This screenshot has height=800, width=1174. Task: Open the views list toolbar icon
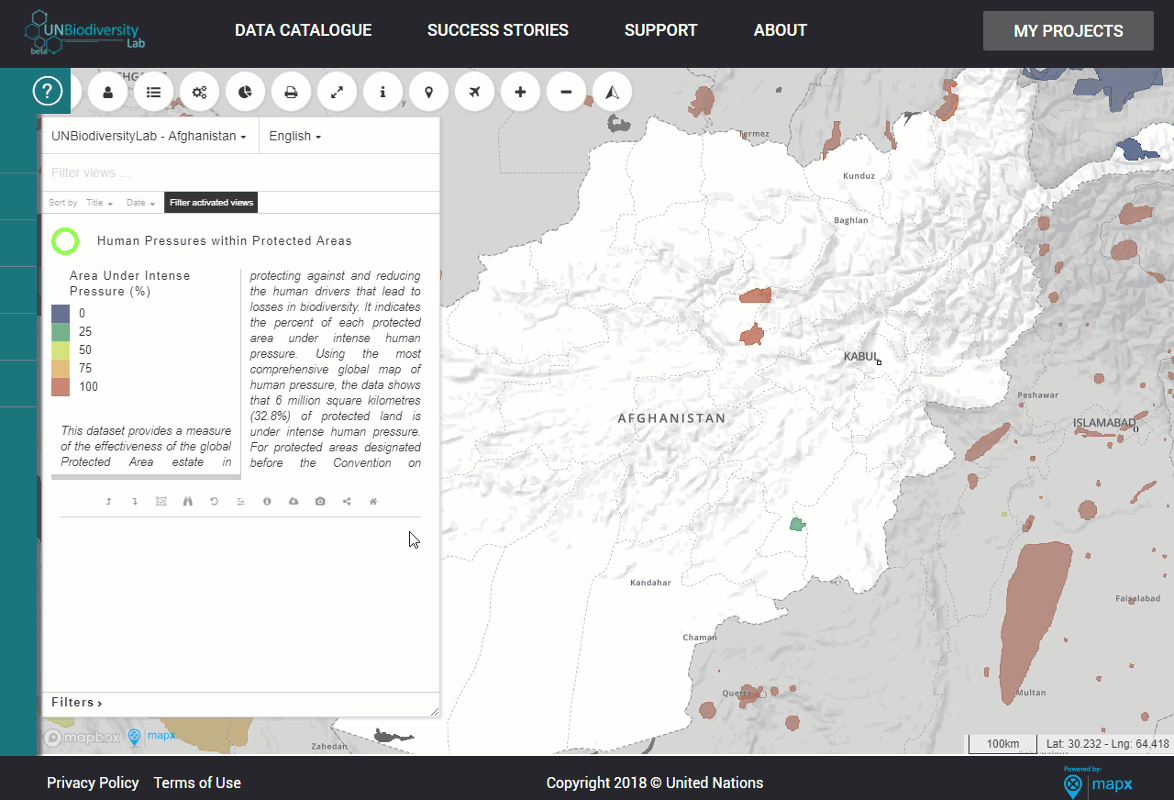pyautogui.click(x=153, y=92)
